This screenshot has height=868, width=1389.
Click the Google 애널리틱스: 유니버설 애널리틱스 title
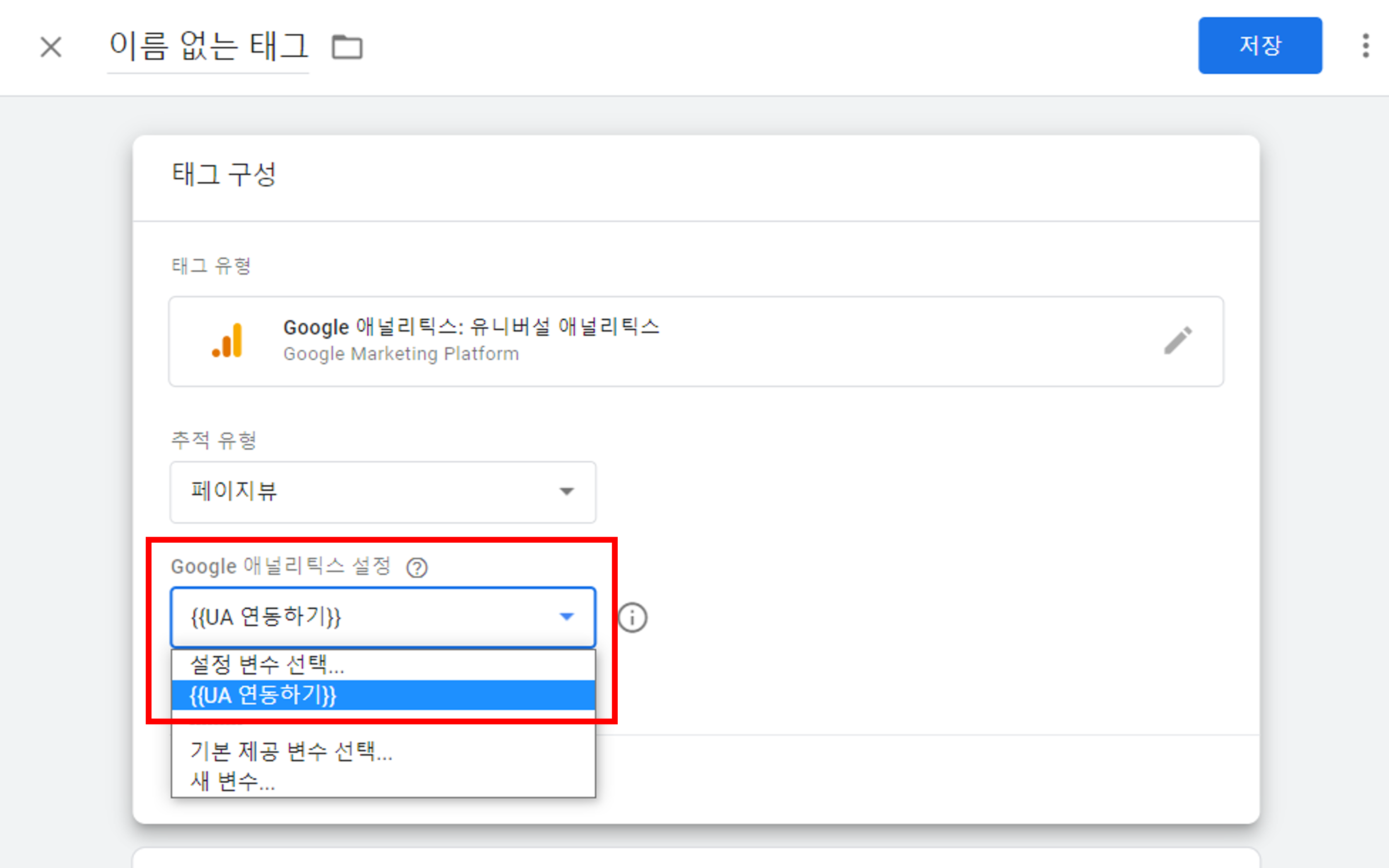tap(471, 327)
